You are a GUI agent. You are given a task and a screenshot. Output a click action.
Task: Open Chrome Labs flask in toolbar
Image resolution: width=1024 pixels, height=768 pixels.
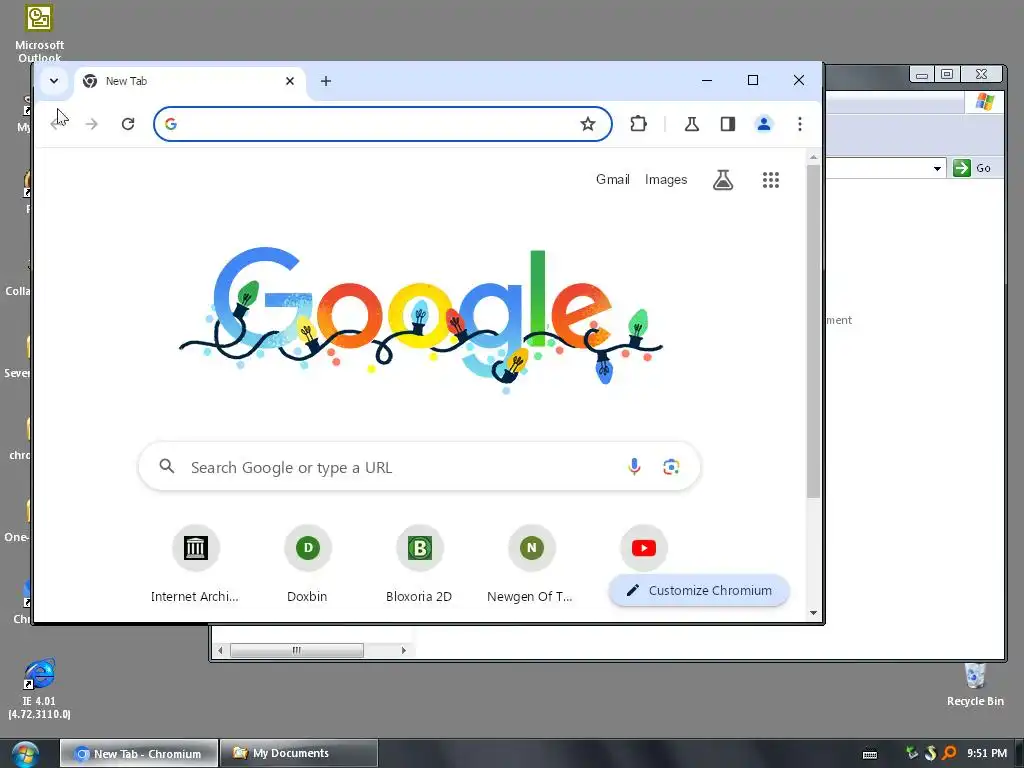pos(692,124)
